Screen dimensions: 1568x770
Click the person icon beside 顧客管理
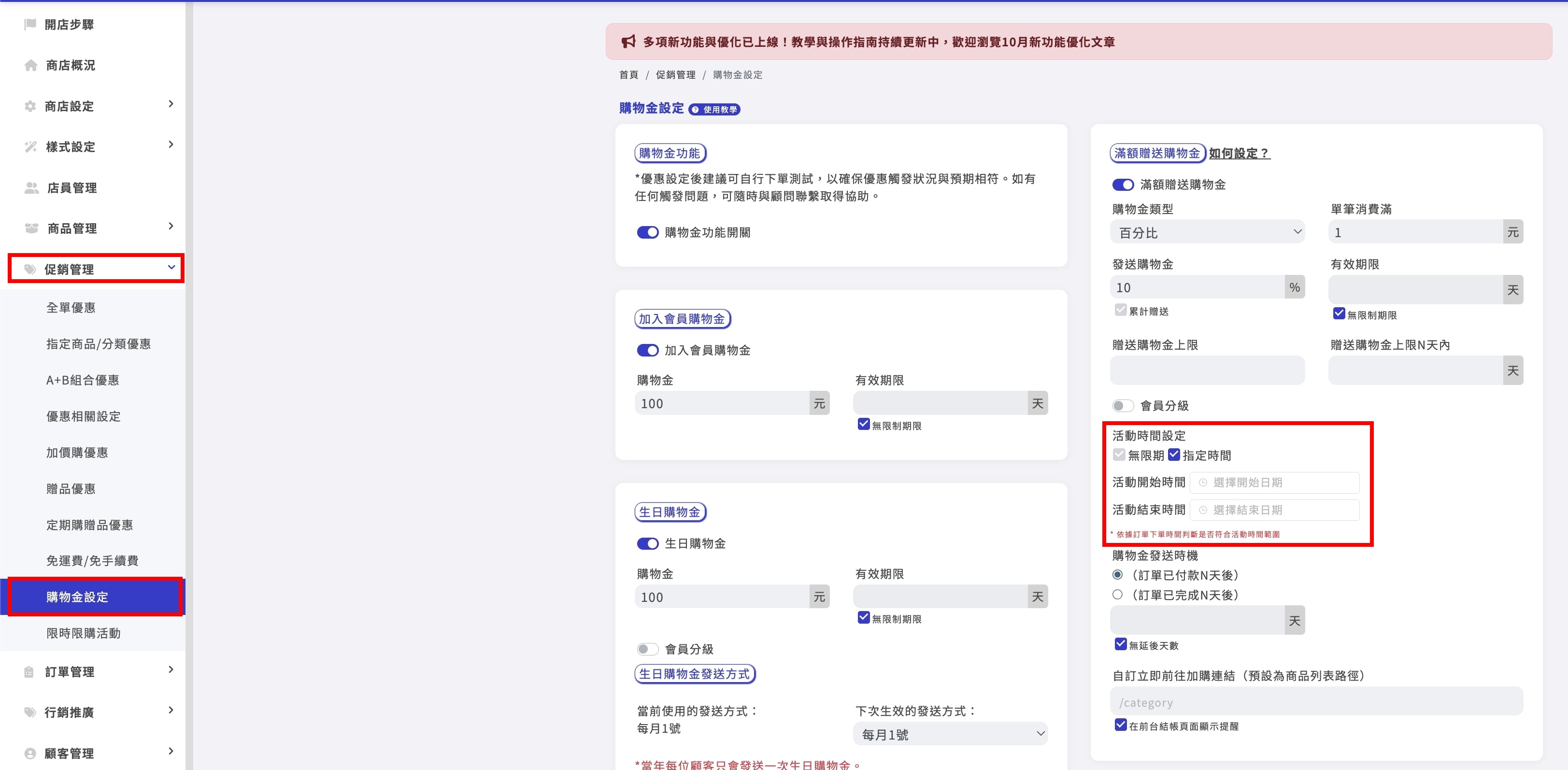pyautogui.click(x=30, y=753)
